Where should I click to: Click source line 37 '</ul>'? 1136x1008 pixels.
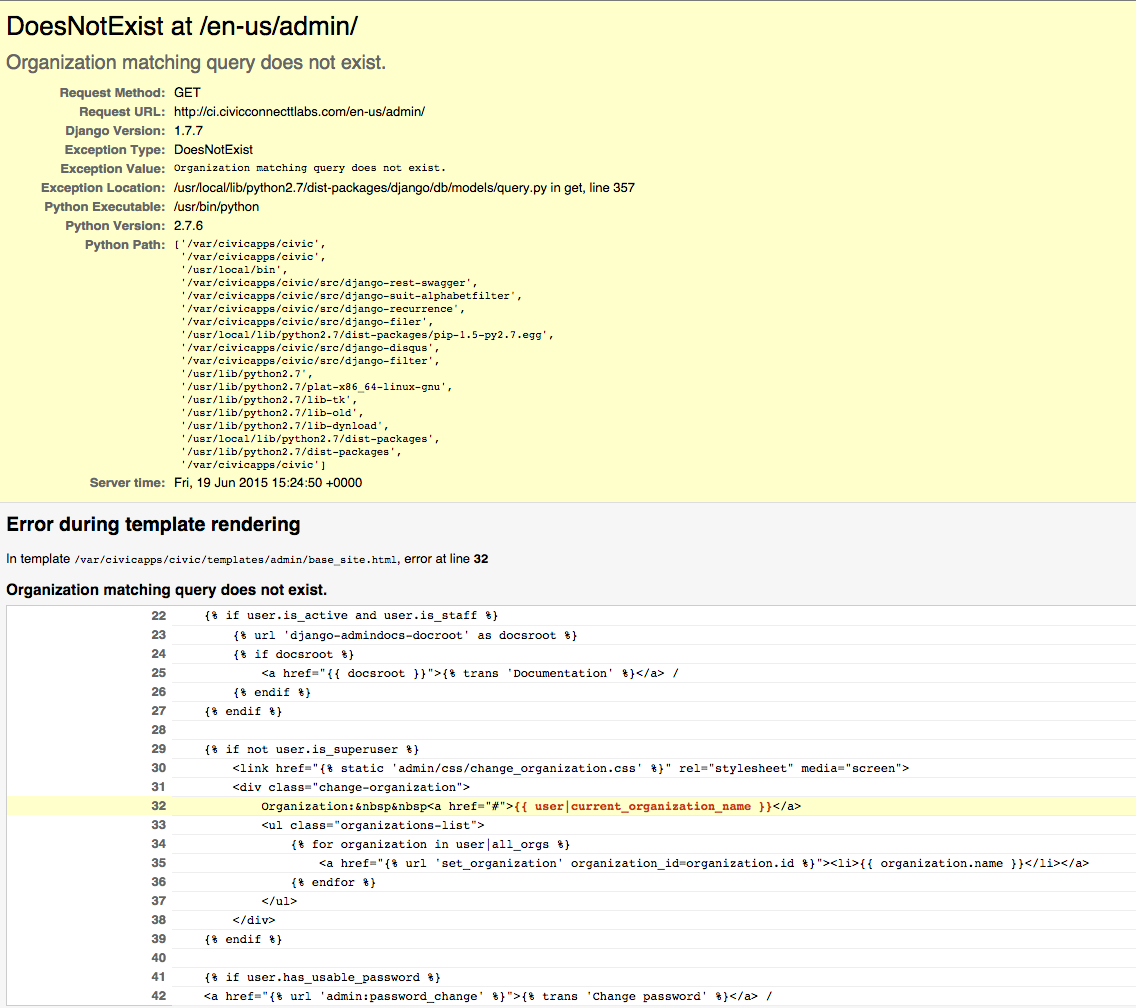coord(279,901)
